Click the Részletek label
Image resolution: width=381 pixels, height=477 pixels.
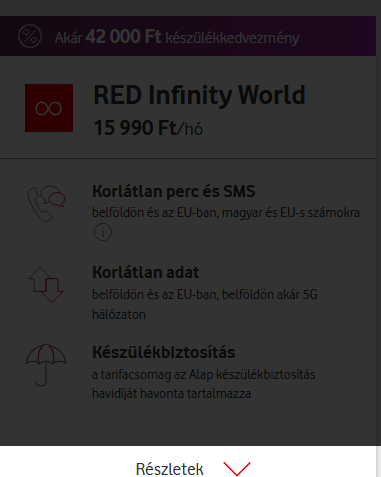point(170,469)
